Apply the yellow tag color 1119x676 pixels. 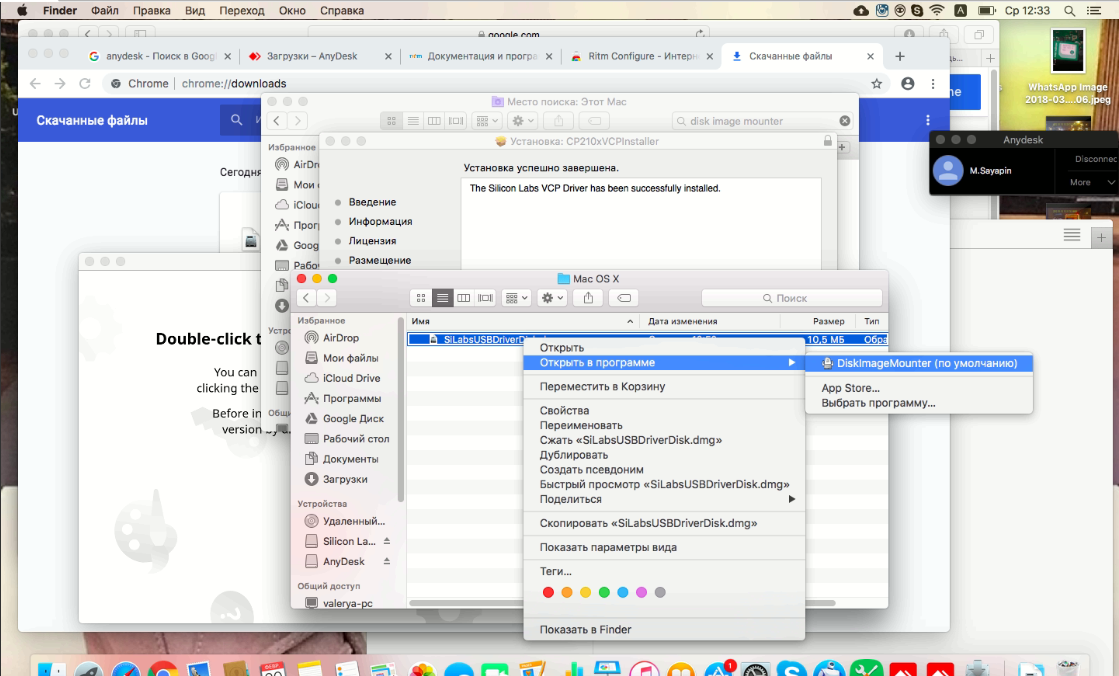tap(585, 592)
